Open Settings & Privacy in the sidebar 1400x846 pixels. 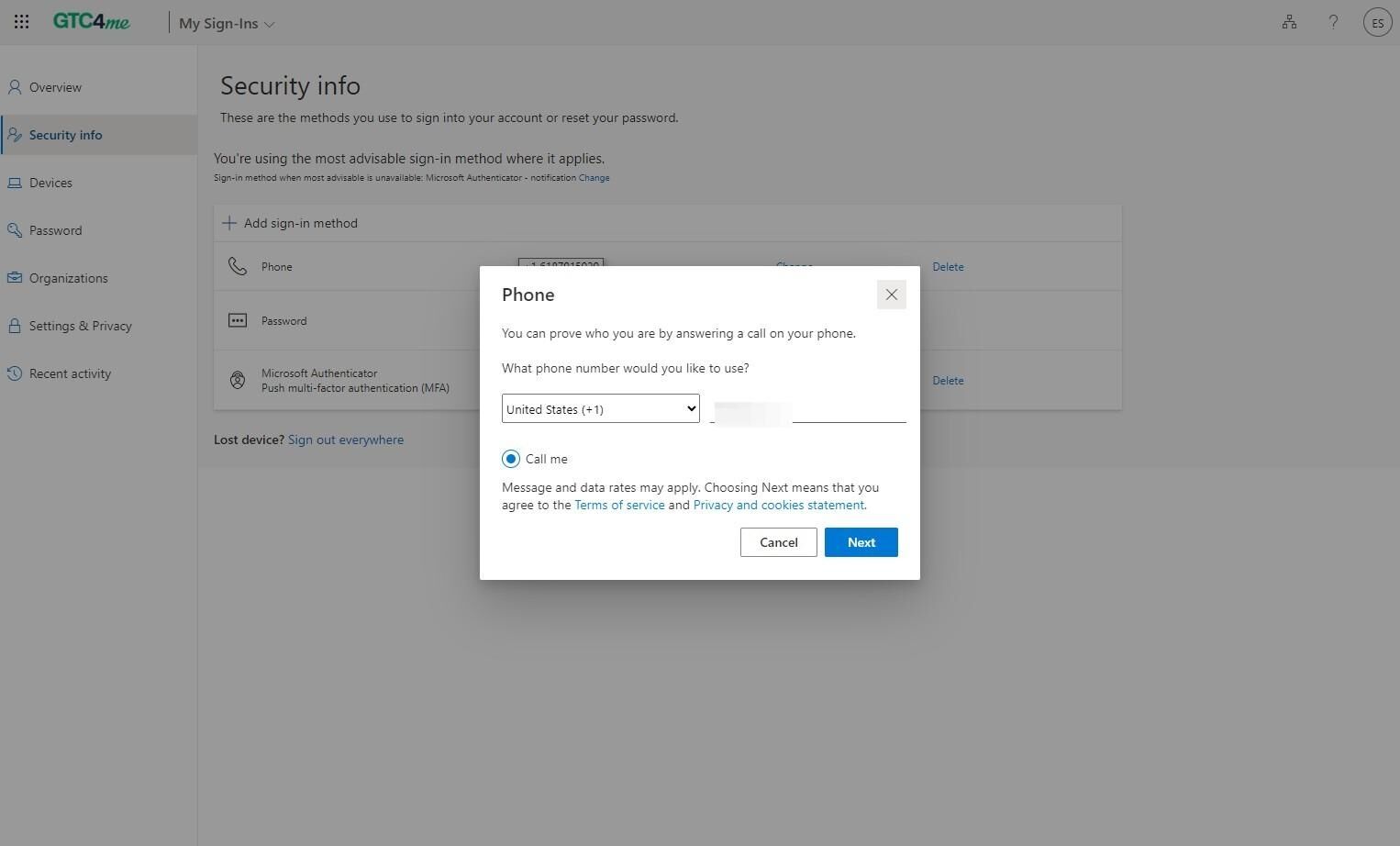tap(80, 326)
